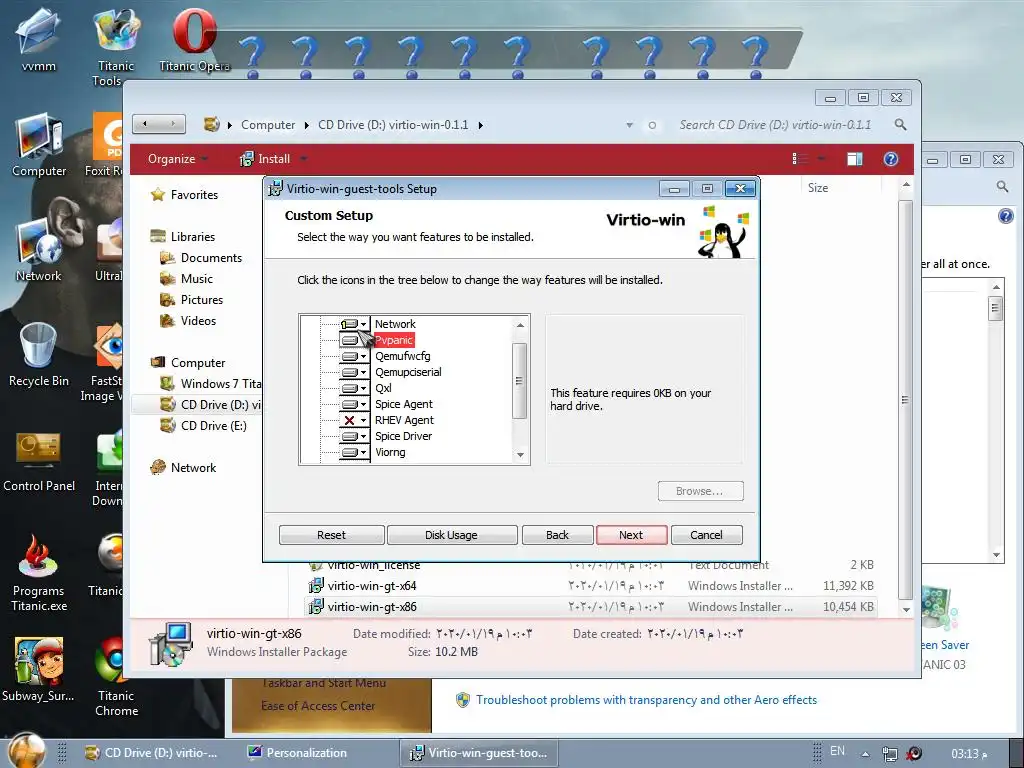Launch Titanic Opera from desktop

pyautogui.click(x=194, y=40)
